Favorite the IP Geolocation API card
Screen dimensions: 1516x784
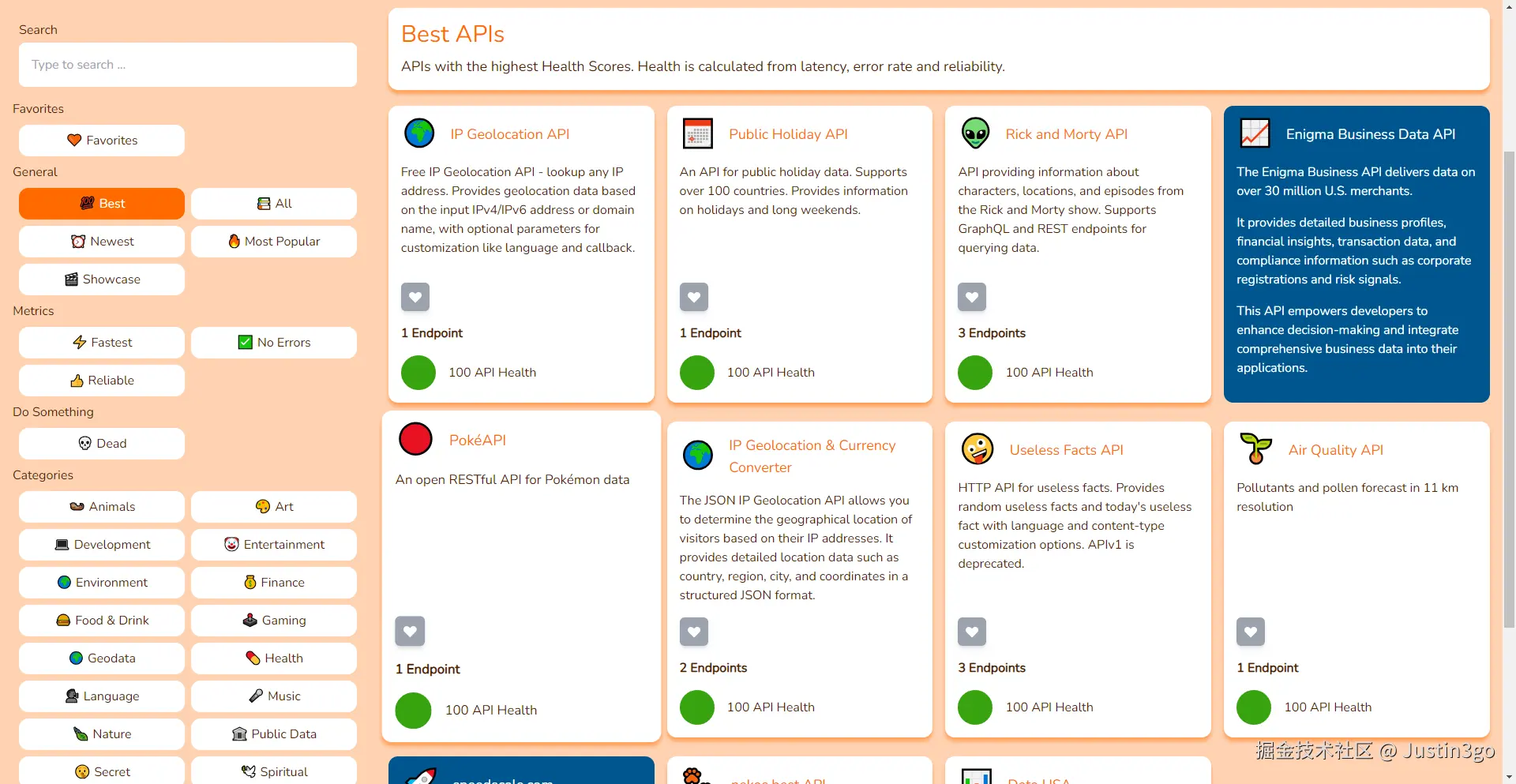pos(415,297)
